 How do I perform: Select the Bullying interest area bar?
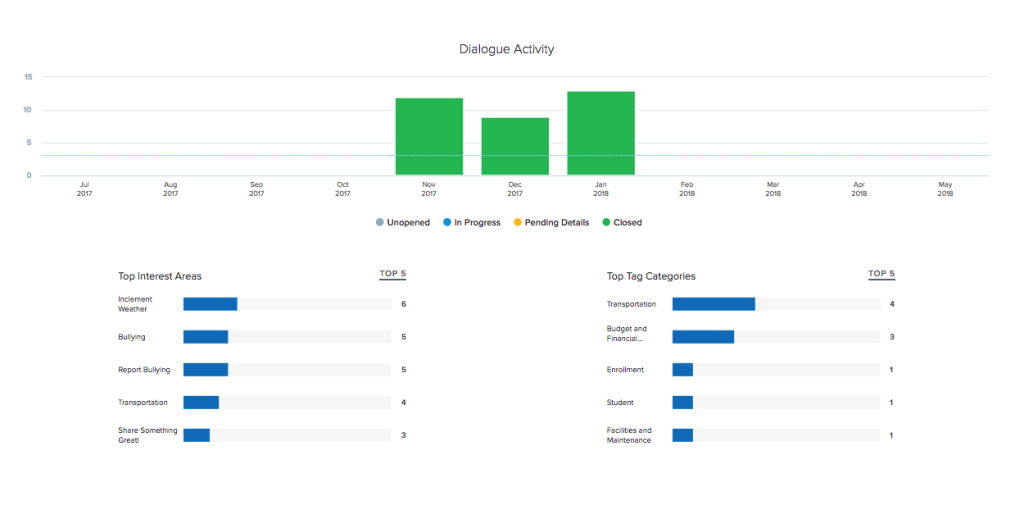206,337
